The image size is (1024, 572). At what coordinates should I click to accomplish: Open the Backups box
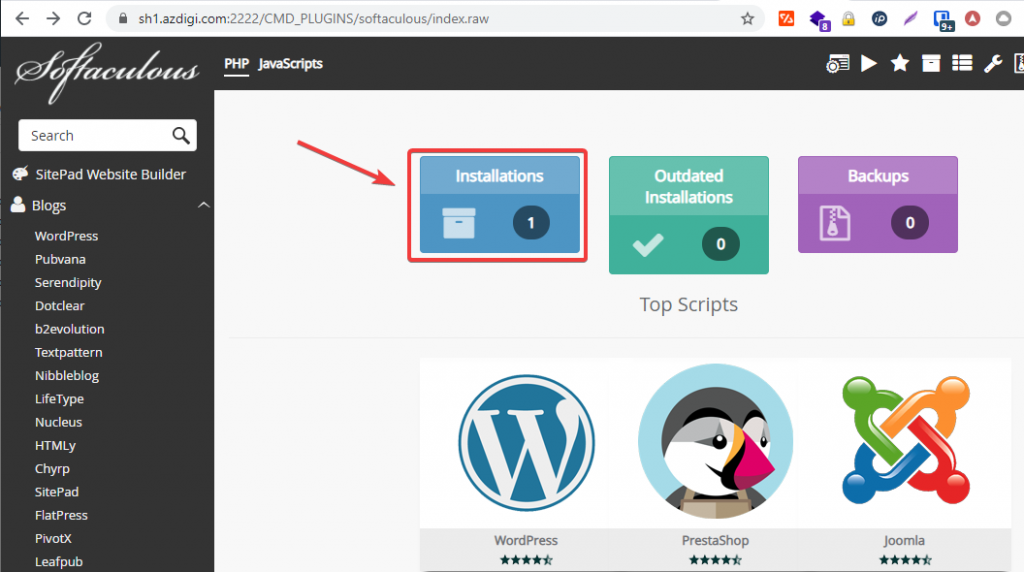[878, 204]
